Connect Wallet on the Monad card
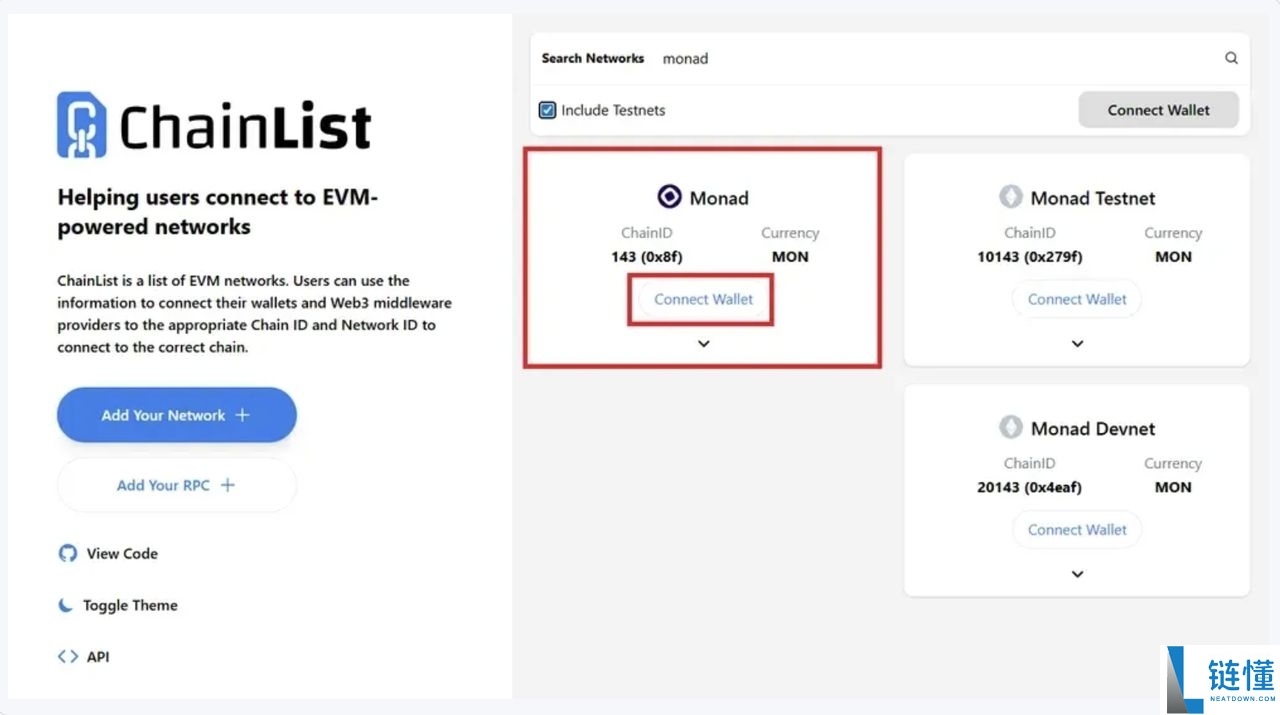 (x=701, y=299)
